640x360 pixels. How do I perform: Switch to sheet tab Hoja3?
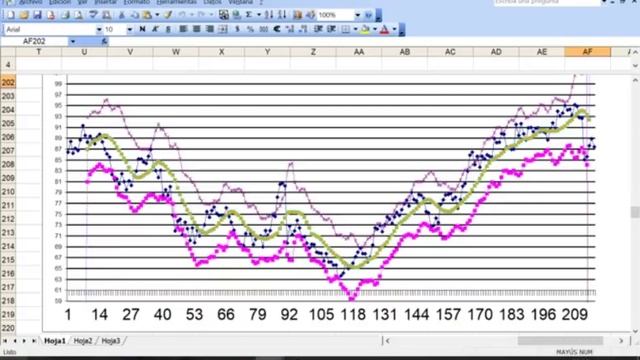(x=111, y=341)
